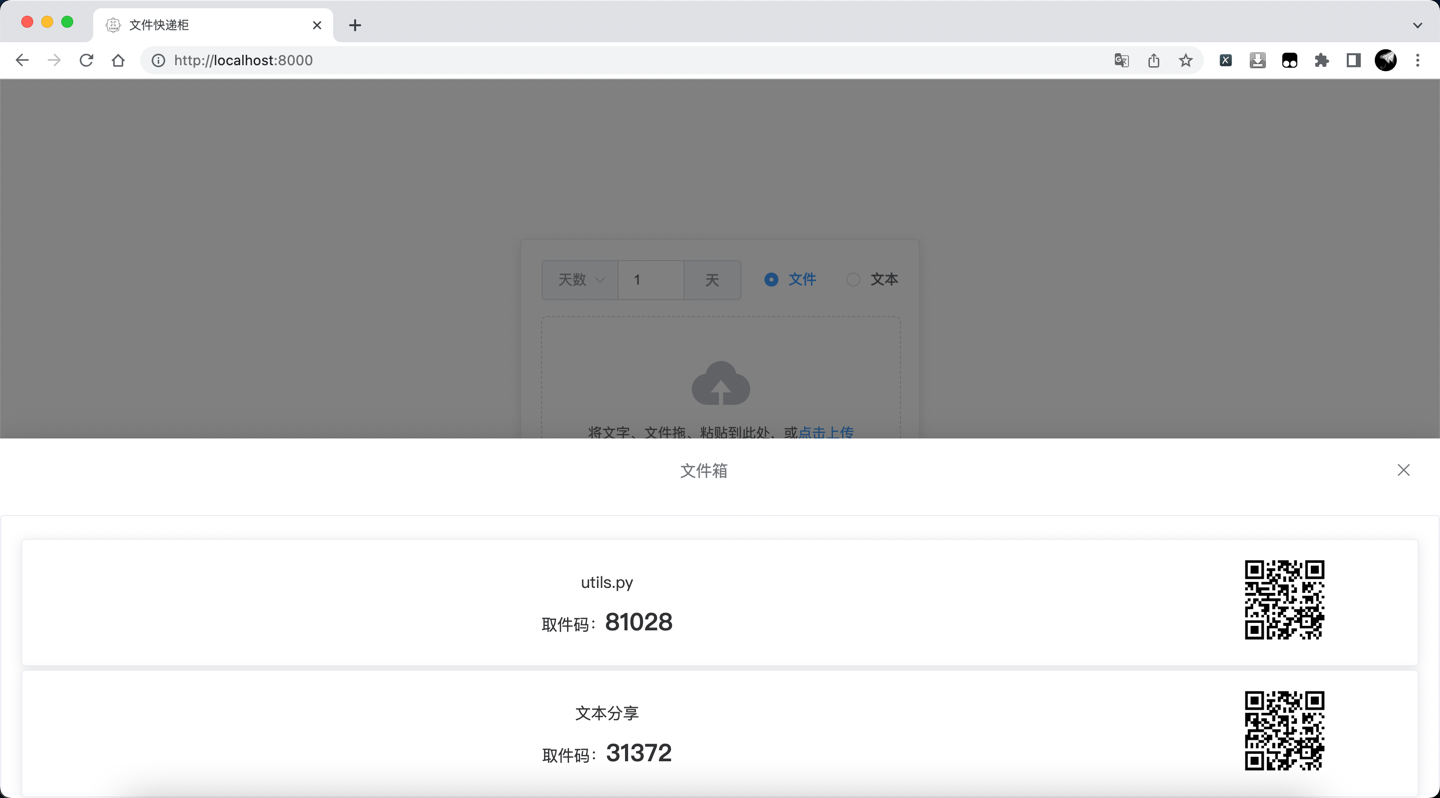Image resolution: width=1440 pixels, height=798 pixels.
Task: Open the site information icon in address bar
Action: click(157, 60)
